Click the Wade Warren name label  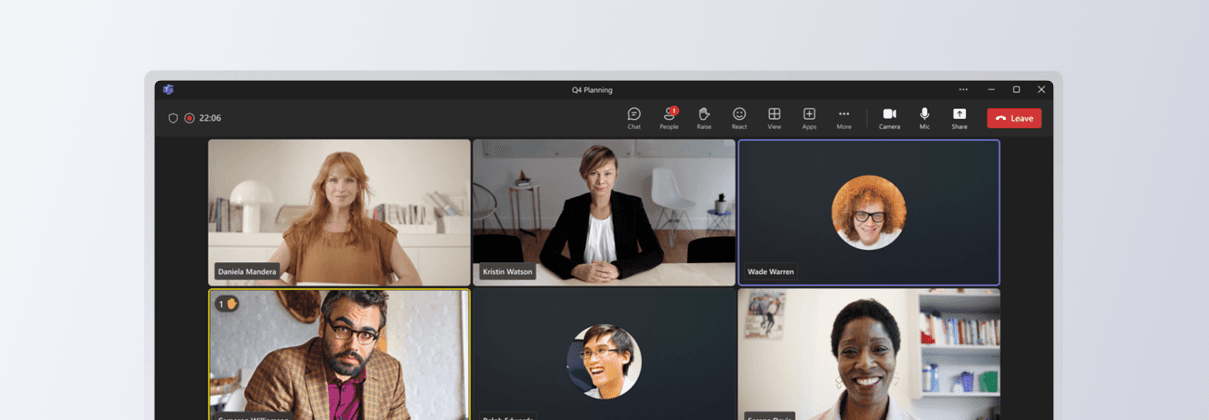pos(770,271)
